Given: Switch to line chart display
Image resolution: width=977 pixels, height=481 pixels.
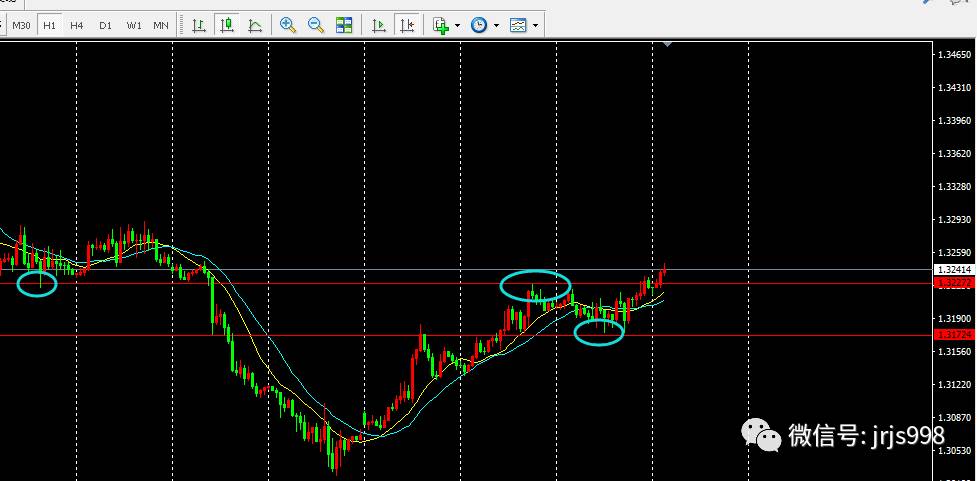Looking at the screenshot, I should click(x=256, y=25).
